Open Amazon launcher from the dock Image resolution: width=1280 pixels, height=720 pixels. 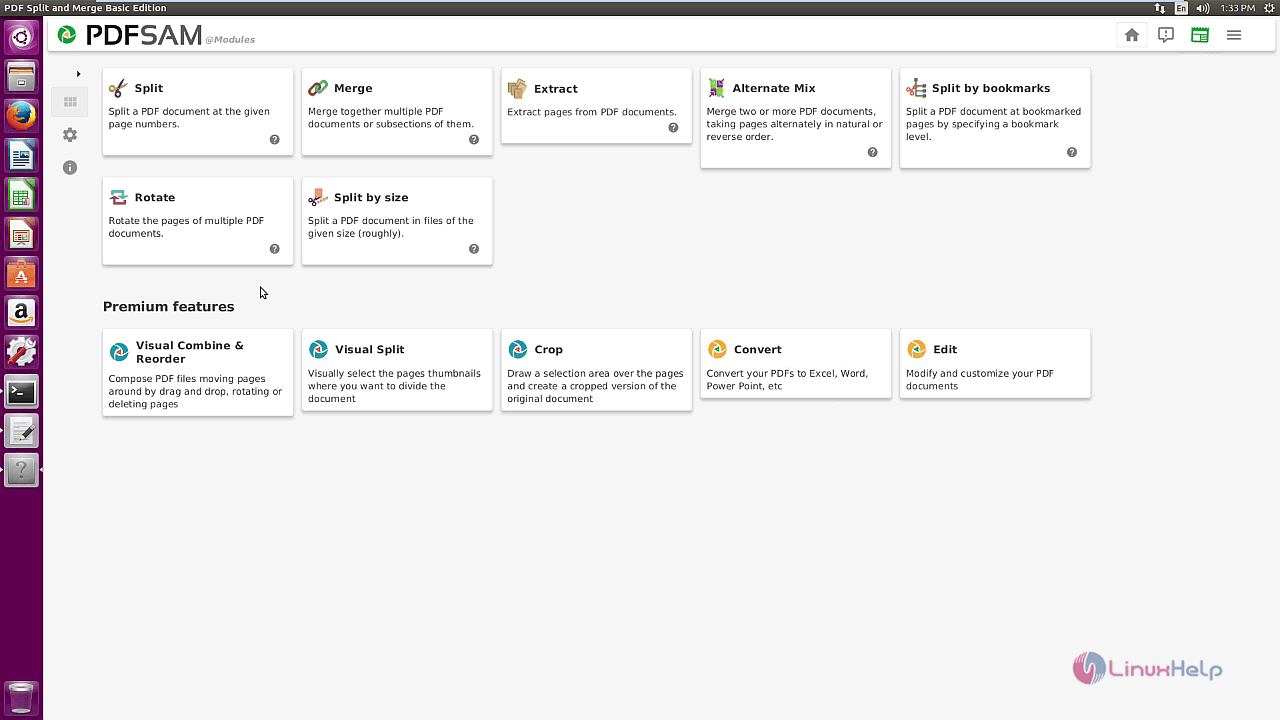[21, 313]
